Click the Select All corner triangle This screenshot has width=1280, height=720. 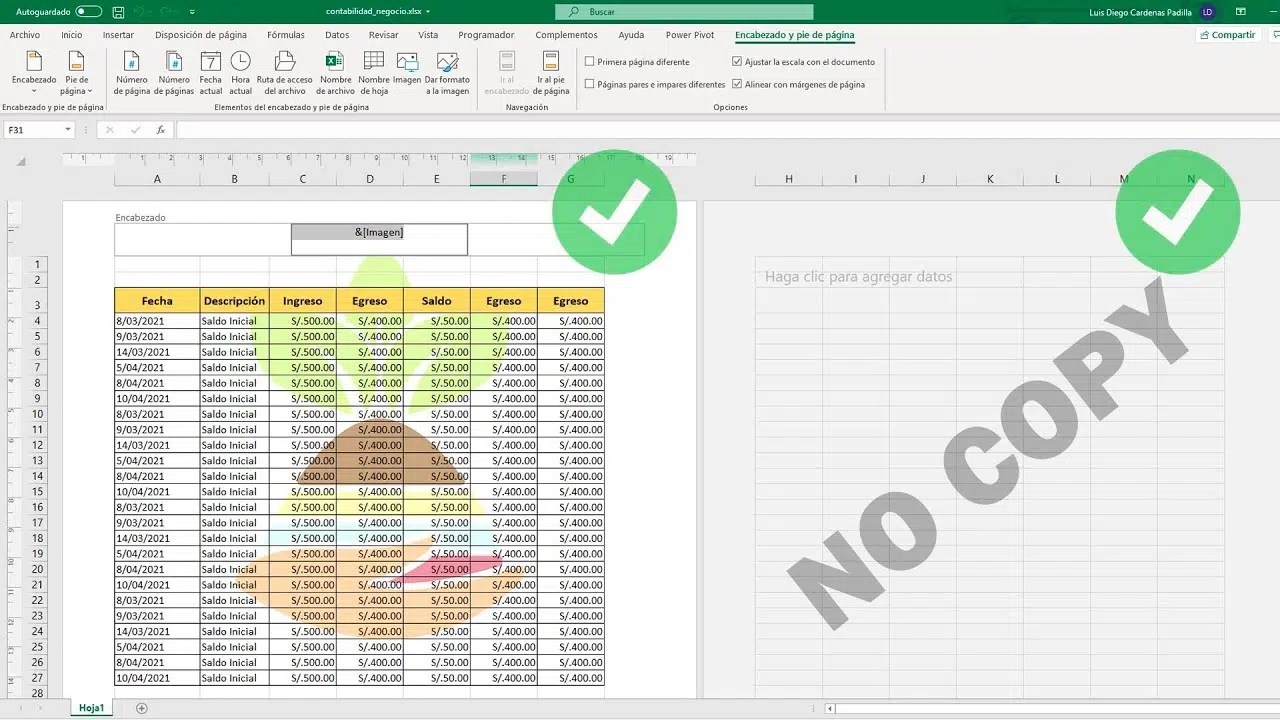pyautogui.click(x=21, y=161)
